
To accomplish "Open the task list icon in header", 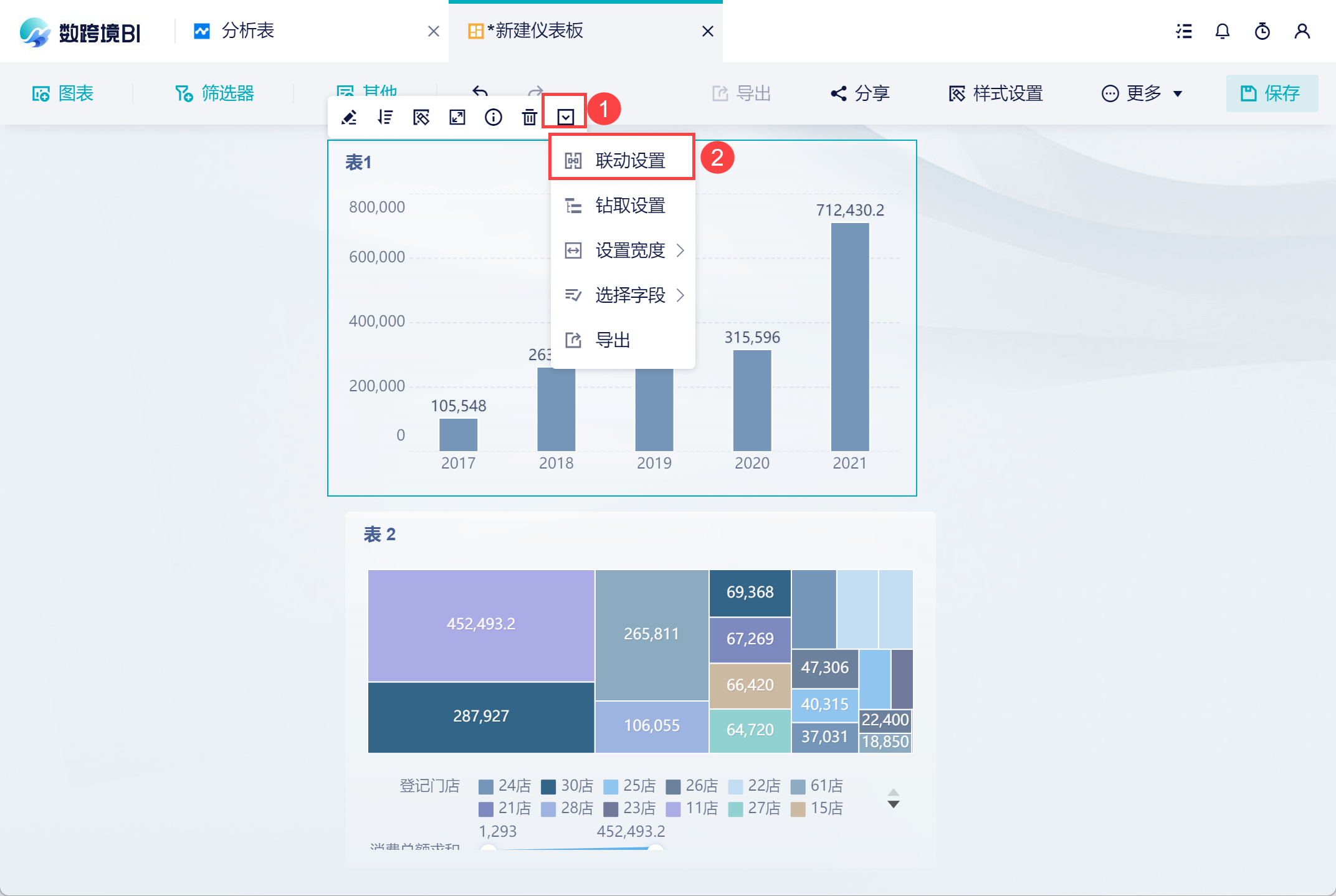I will pos(1184,31).
